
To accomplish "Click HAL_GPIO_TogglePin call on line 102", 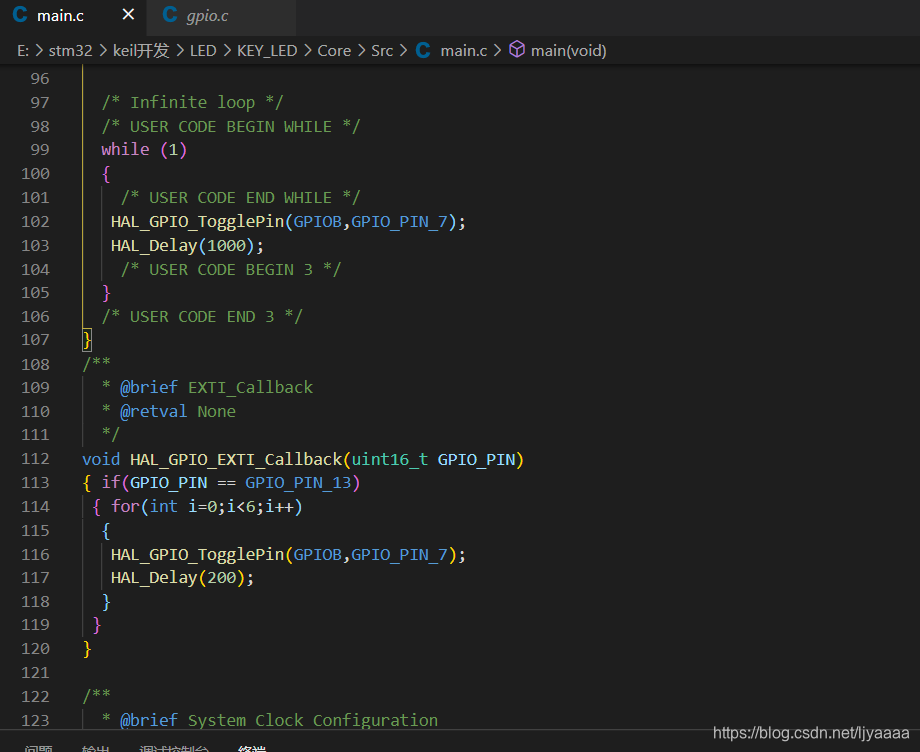I will 288,222.
